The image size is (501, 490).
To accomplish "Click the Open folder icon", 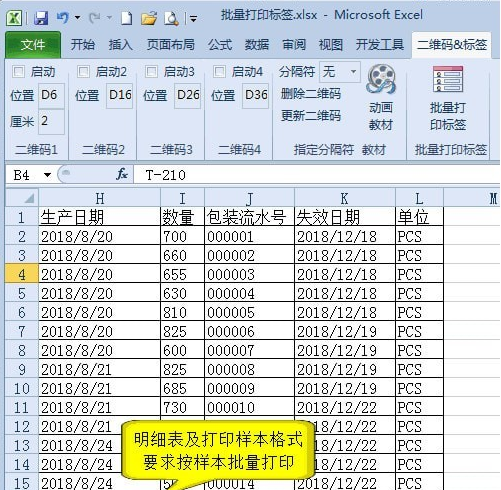I will [x=149, y=18].
